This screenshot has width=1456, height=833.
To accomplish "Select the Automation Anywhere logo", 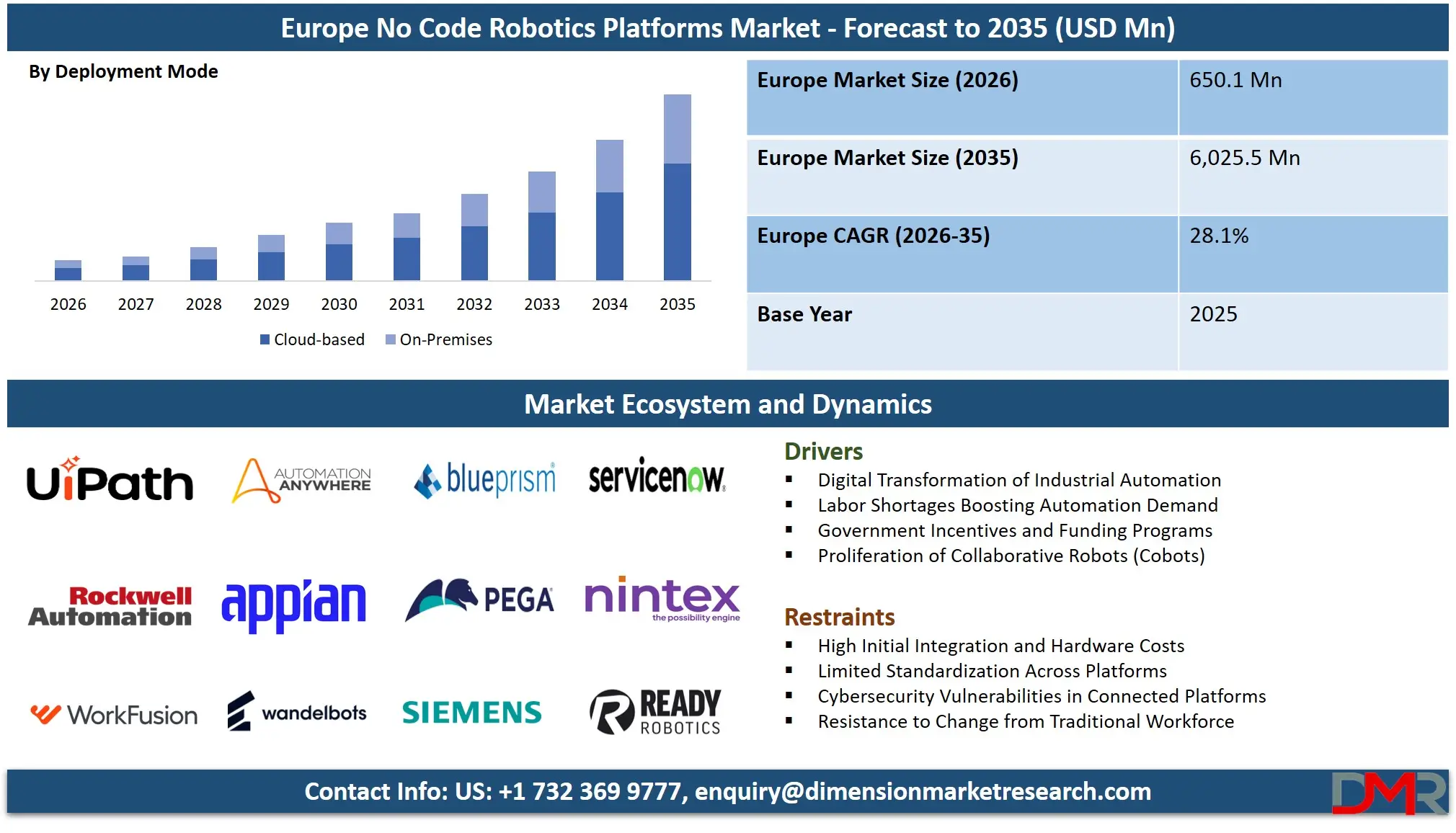I will [x=302, y=481].
